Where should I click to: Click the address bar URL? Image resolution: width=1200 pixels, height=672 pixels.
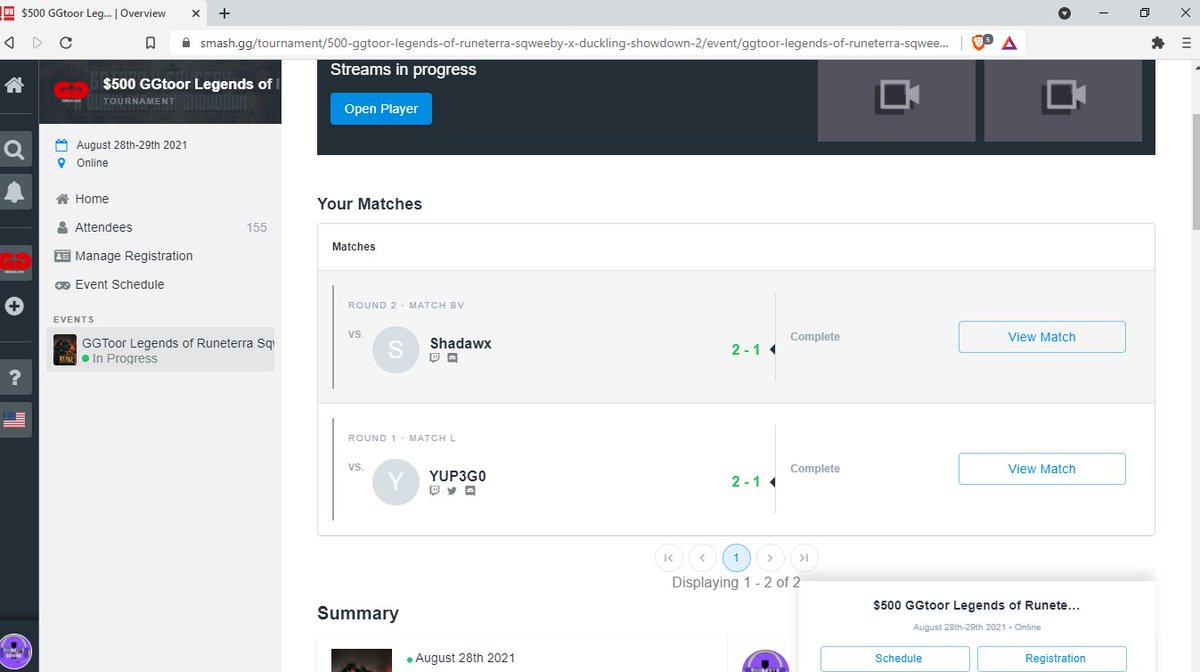click(x=573, y=43)
